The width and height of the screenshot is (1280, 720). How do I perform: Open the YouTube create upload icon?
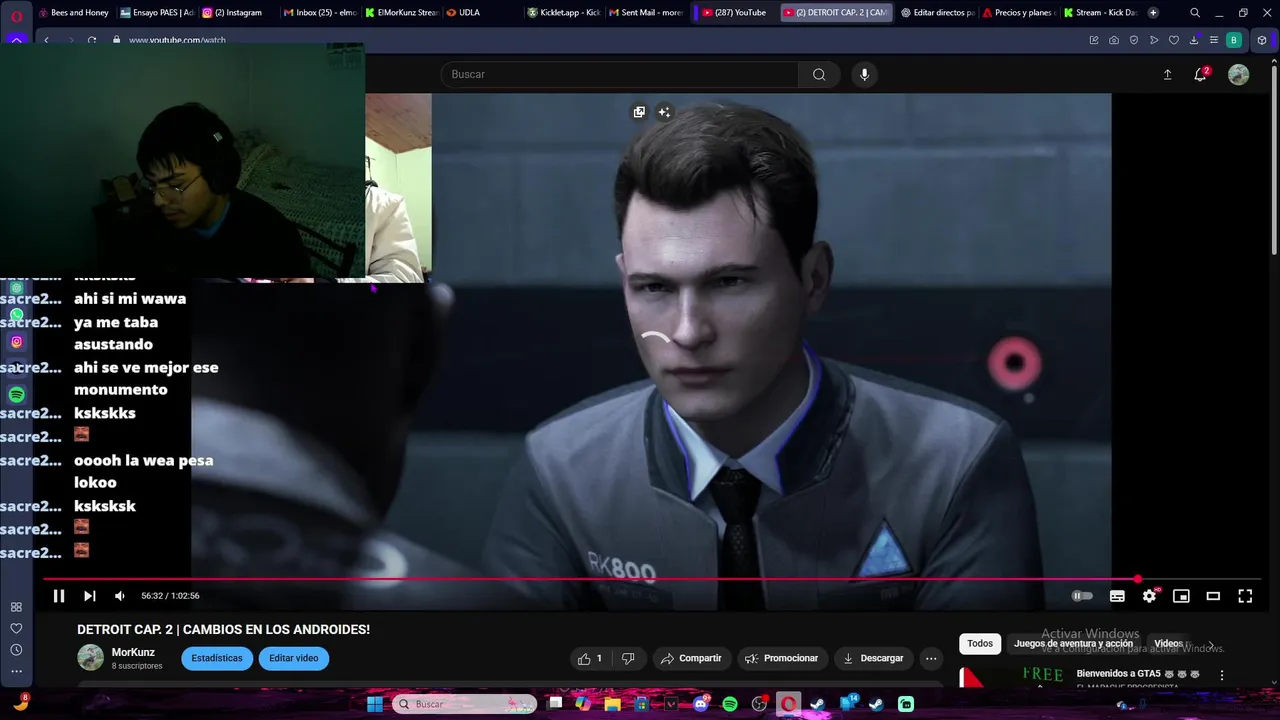point(1167,74)
